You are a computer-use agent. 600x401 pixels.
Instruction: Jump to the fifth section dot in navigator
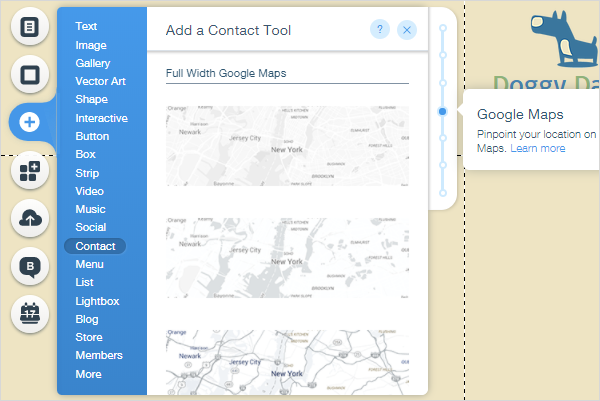pyautogui.click(x=443, y=138)
